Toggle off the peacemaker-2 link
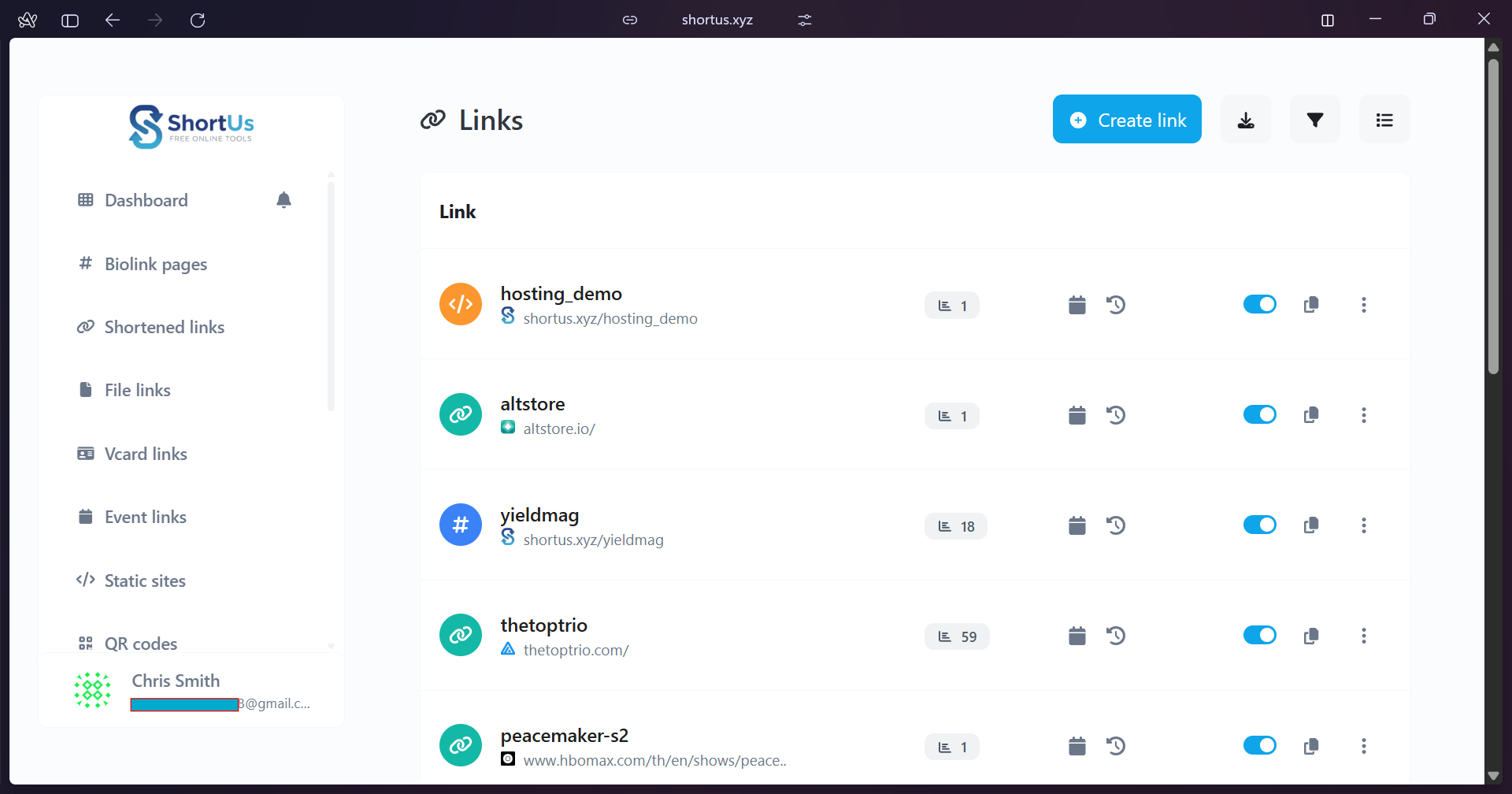 pos(1259,745)
